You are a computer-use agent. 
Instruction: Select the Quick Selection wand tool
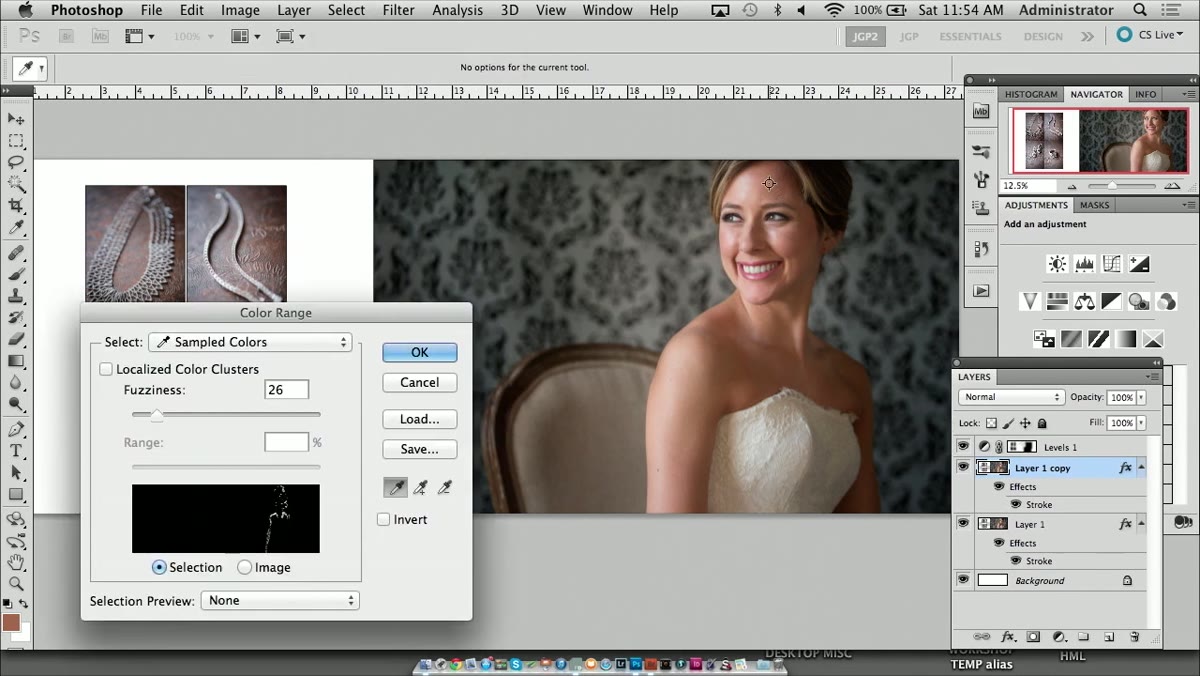point(16,184)
